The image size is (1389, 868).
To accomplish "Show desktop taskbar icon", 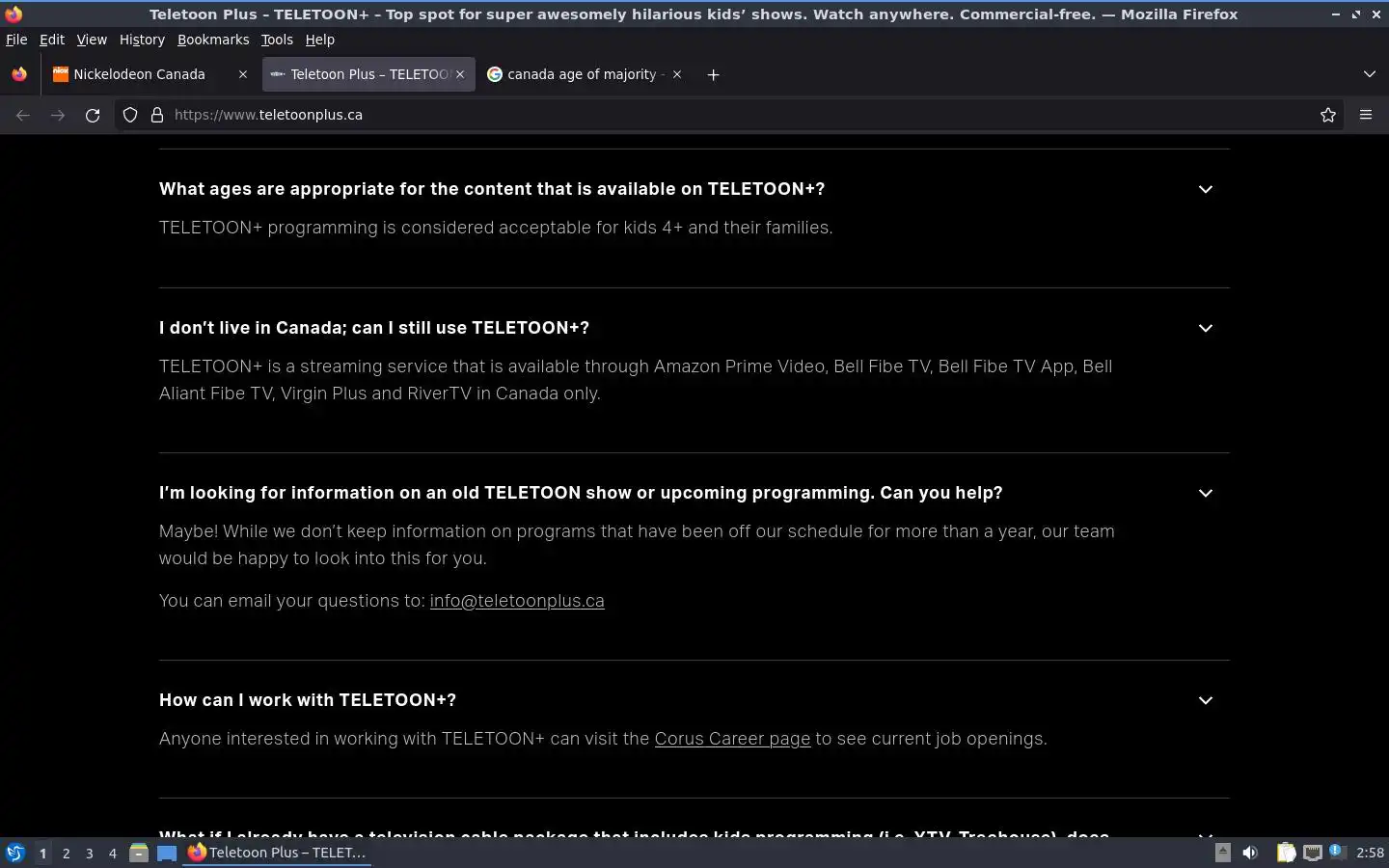I will click(167, 853).
